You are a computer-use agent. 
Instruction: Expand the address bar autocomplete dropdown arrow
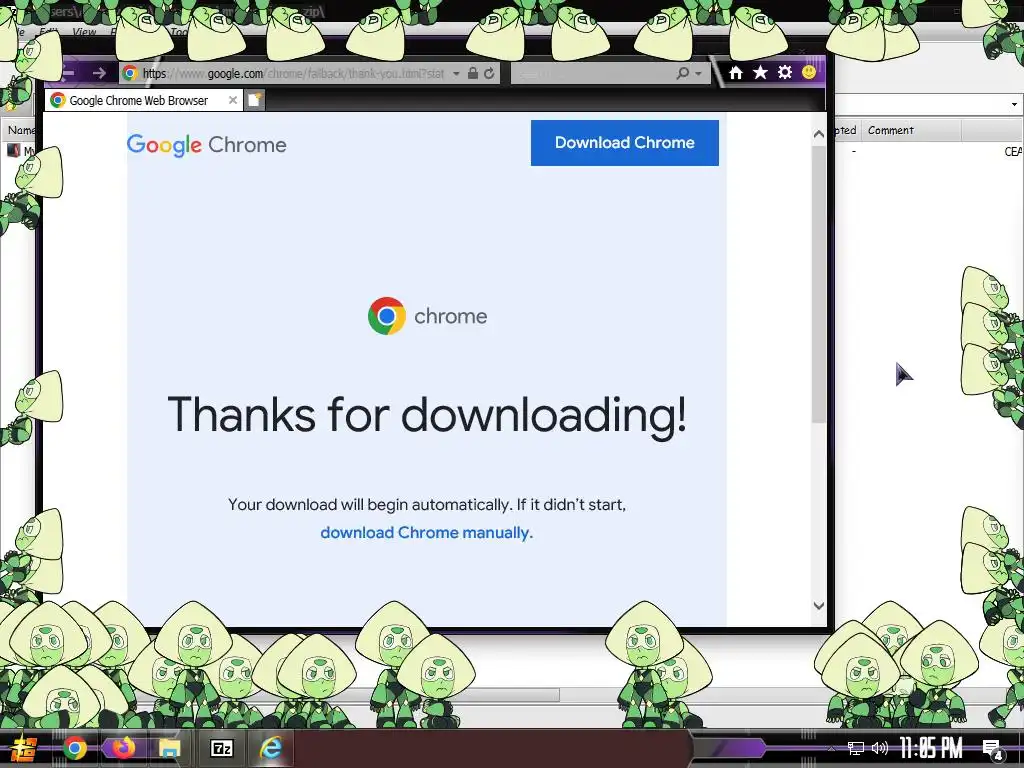pyautogui.click(x=456, y=74)
